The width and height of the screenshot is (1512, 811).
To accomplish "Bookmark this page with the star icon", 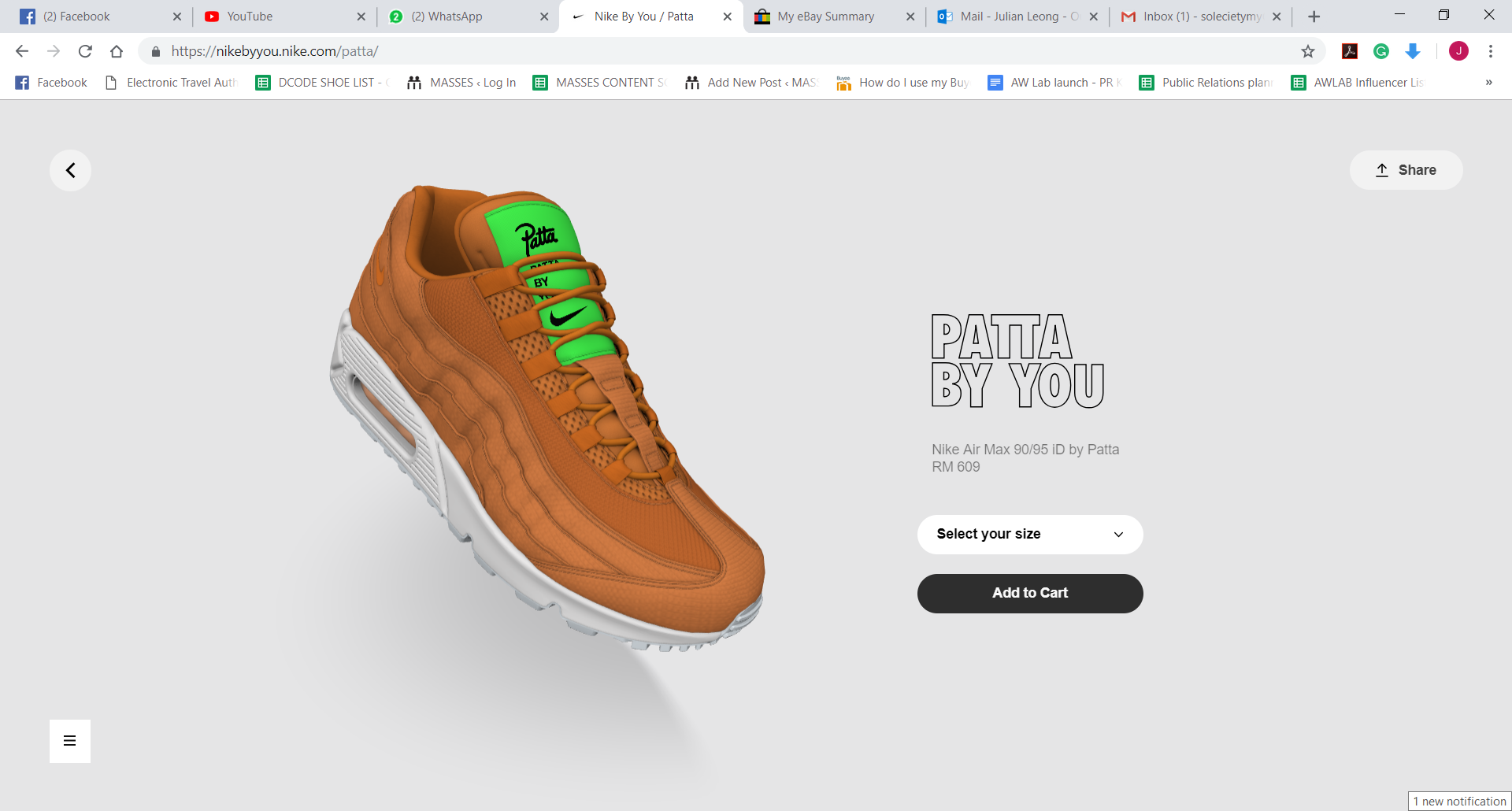I will 1307,51.
